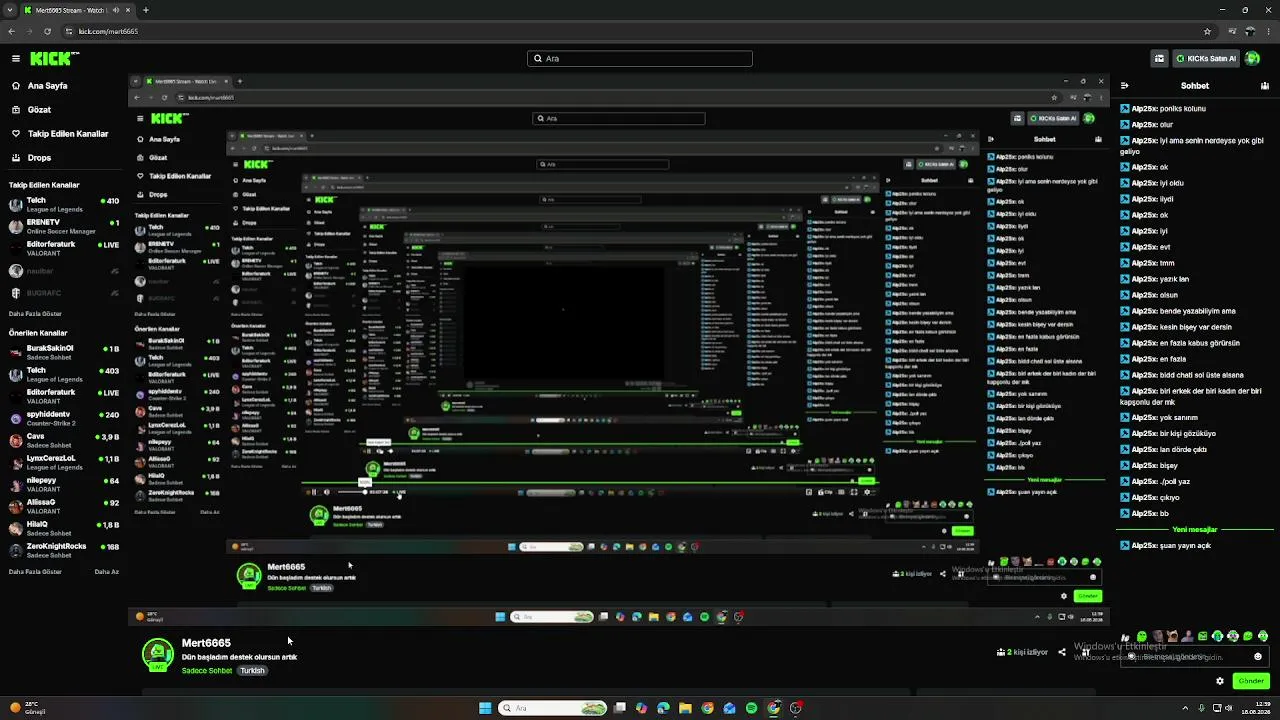Open the Windows Start menu
Screen dimensions: 1280x720
click(x=485, y=708)
